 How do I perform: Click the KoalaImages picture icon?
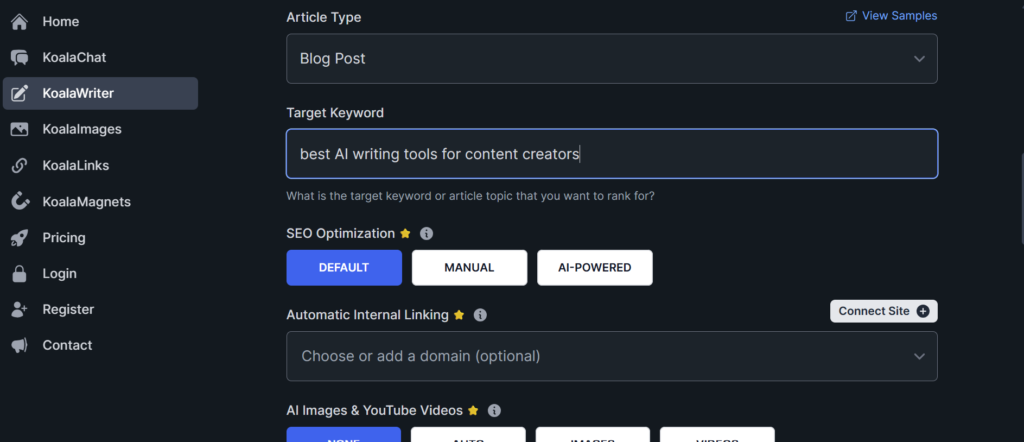[19, 130]
